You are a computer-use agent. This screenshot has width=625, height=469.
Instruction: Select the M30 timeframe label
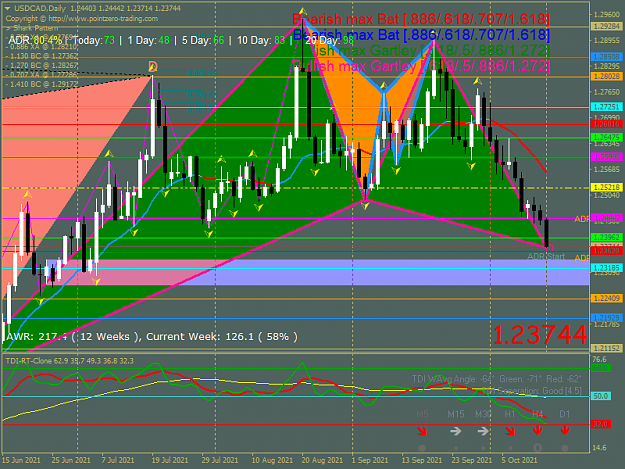tap(483, 414)
